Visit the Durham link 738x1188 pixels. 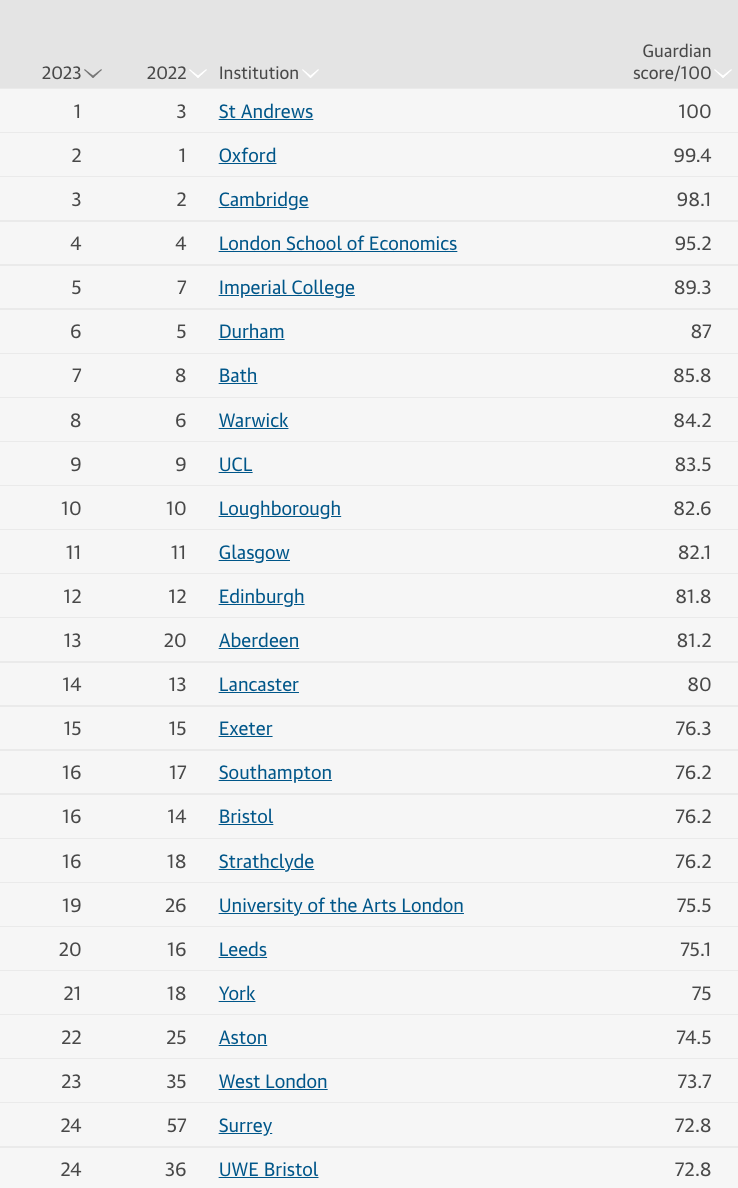coord(251,331)
